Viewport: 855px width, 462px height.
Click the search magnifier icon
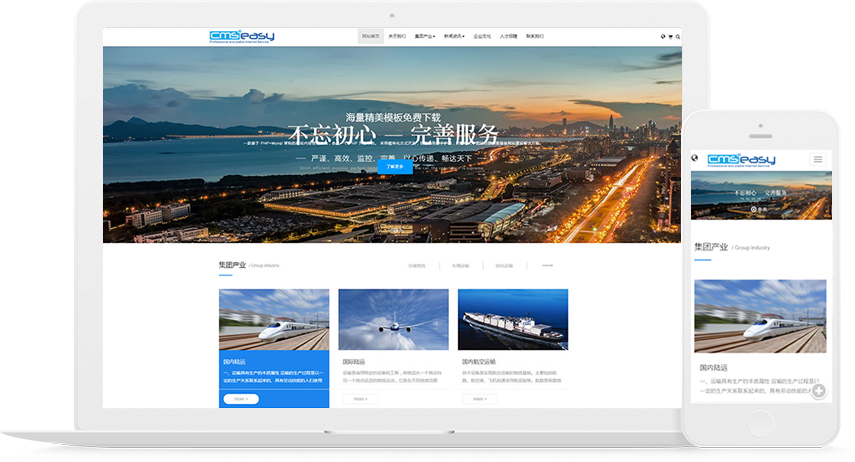(677, 37)
